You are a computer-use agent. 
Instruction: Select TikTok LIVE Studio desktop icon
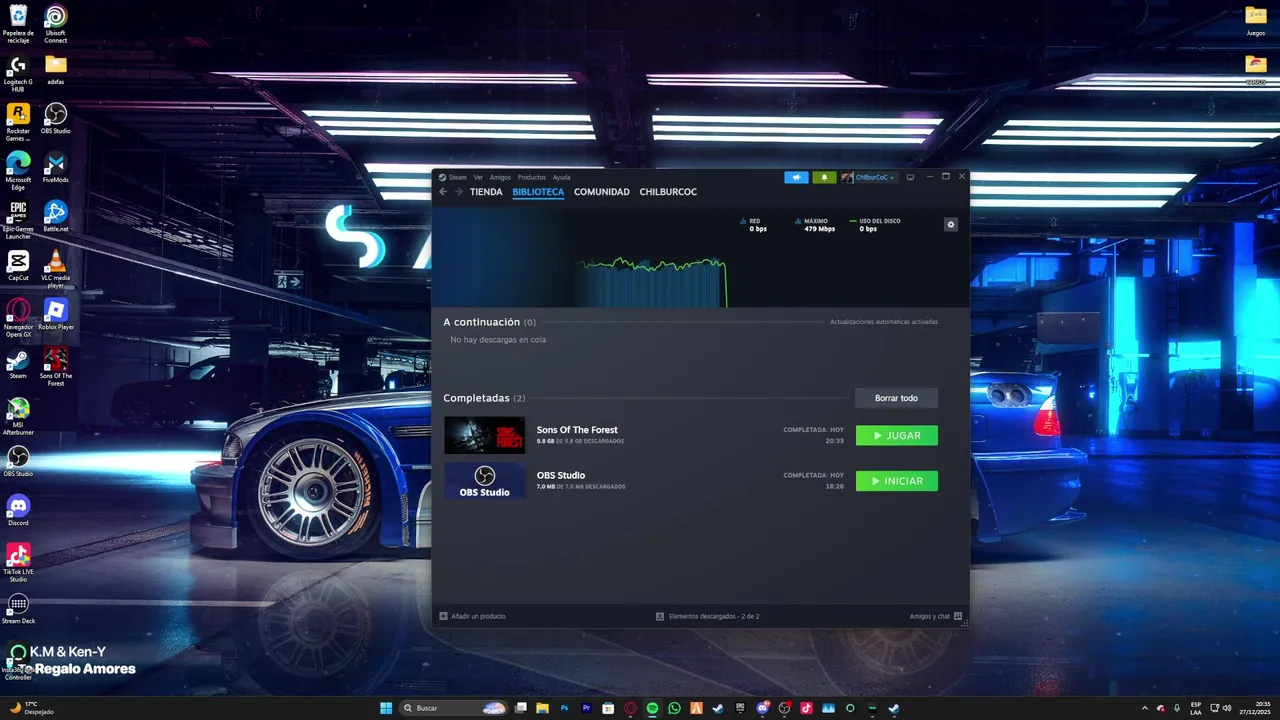(x=18, y=563)
